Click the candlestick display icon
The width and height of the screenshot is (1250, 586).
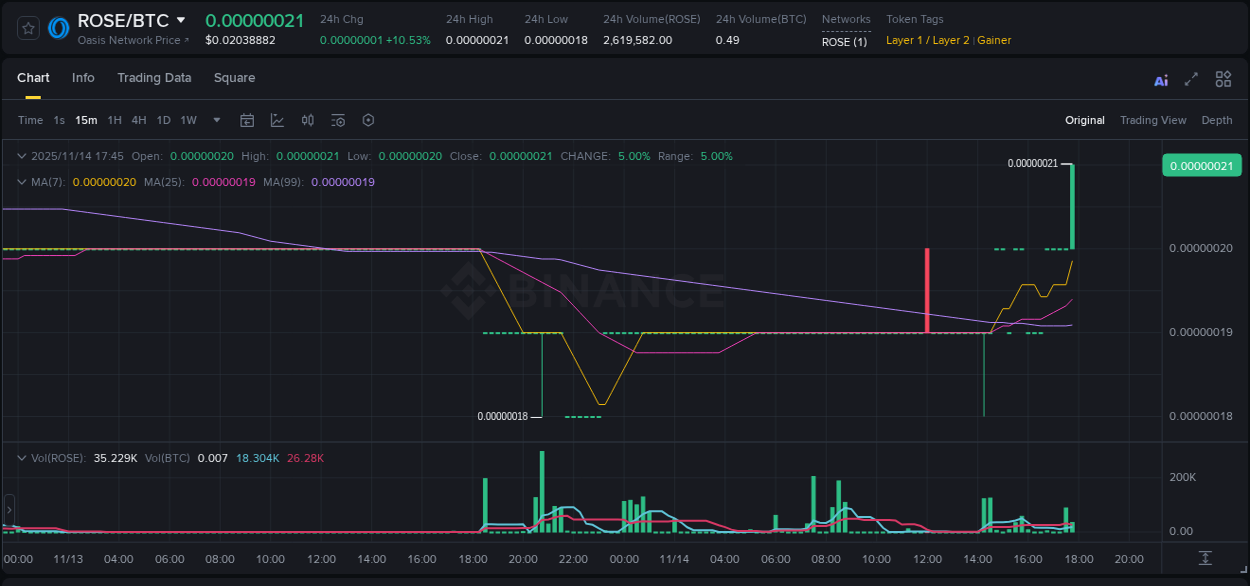pyautogui.click(x=308, y=119)
